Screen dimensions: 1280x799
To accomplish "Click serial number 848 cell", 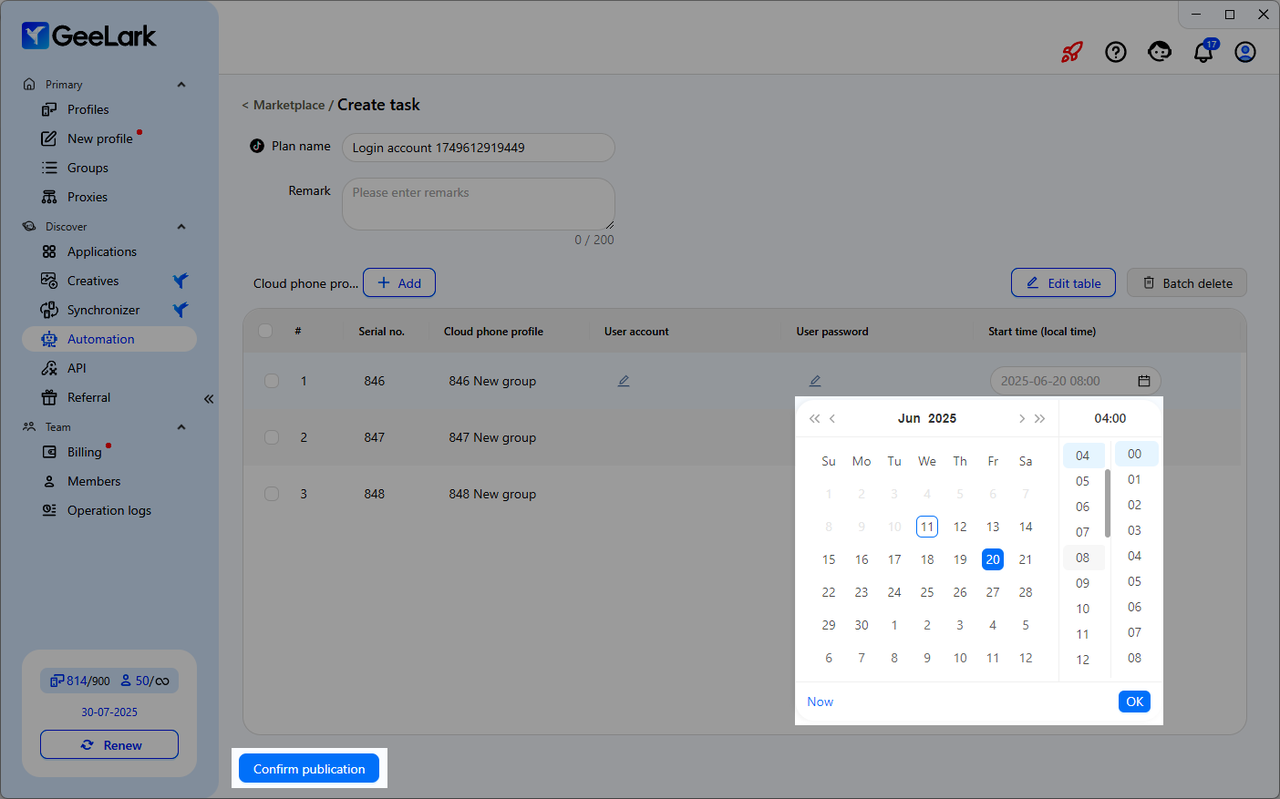I will pyautogui.click(x=374, y=494).
